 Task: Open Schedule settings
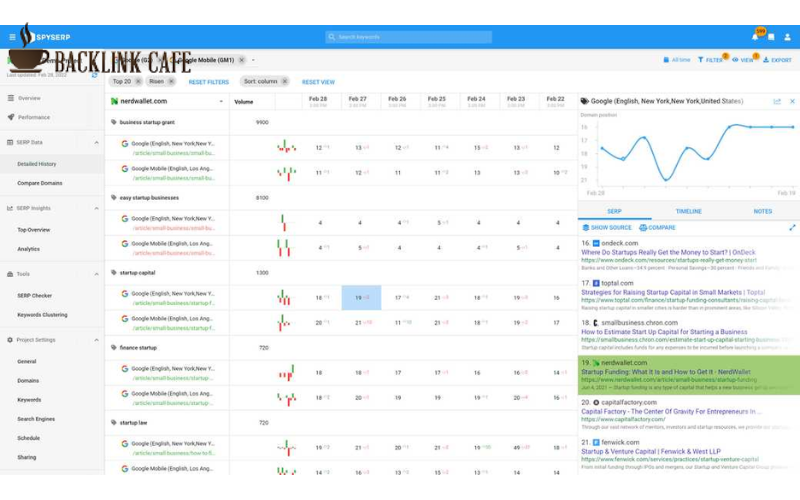coord(29,438)
